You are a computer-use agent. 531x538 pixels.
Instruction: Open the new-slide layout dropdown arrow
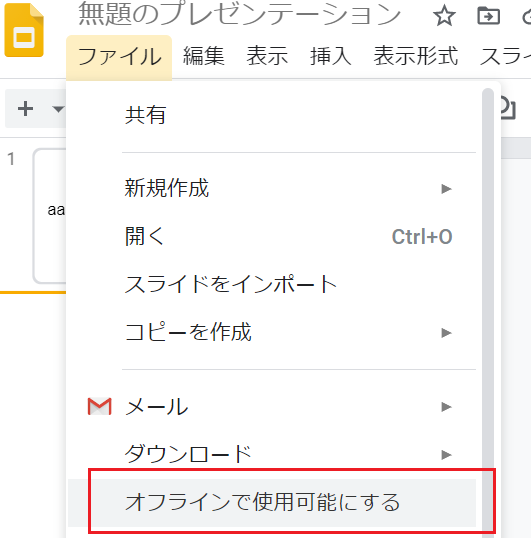pos(58,109)
